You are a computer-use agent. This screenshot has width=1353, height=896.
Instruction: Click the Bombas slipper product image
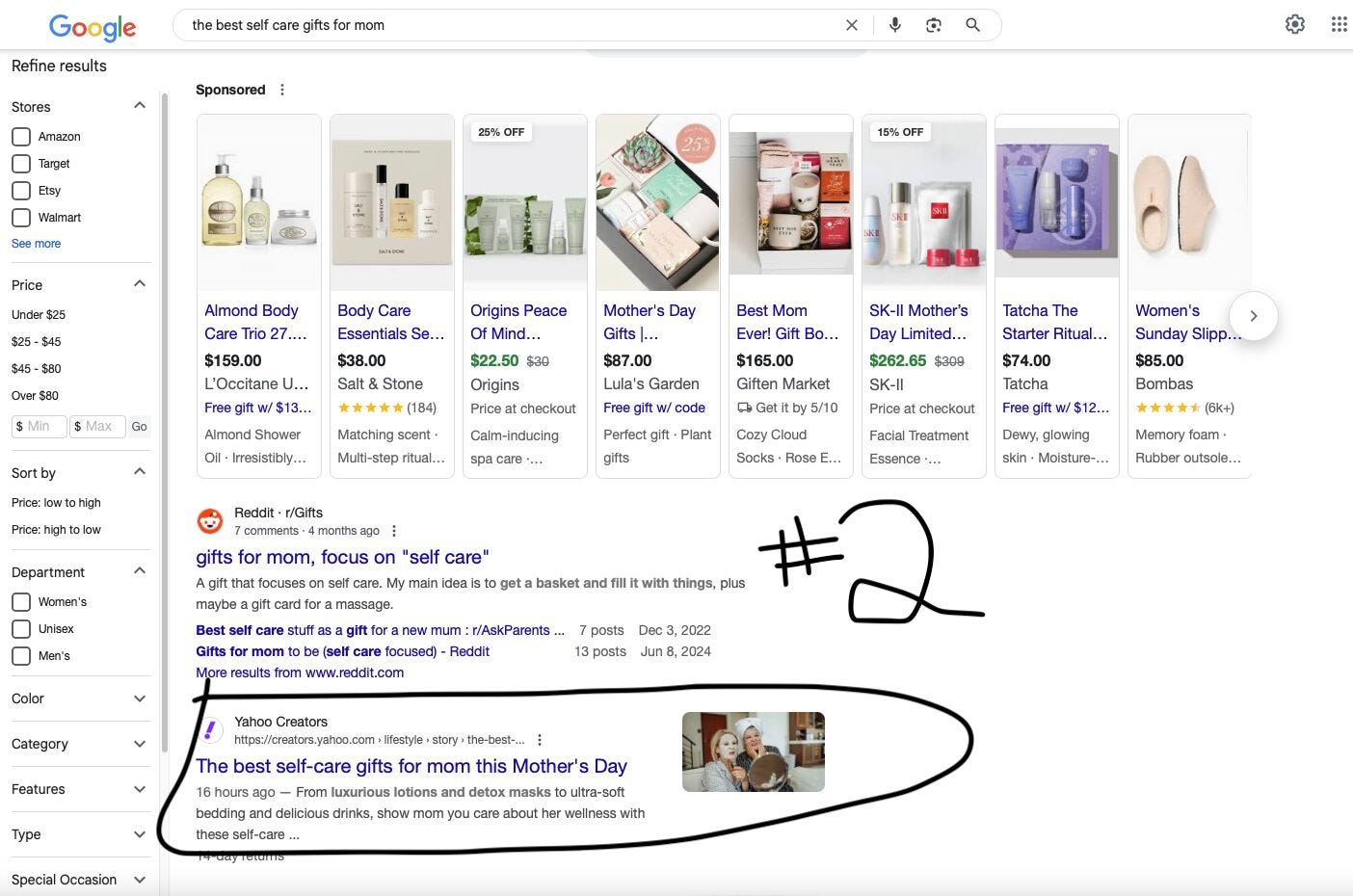click(1189, 202)
